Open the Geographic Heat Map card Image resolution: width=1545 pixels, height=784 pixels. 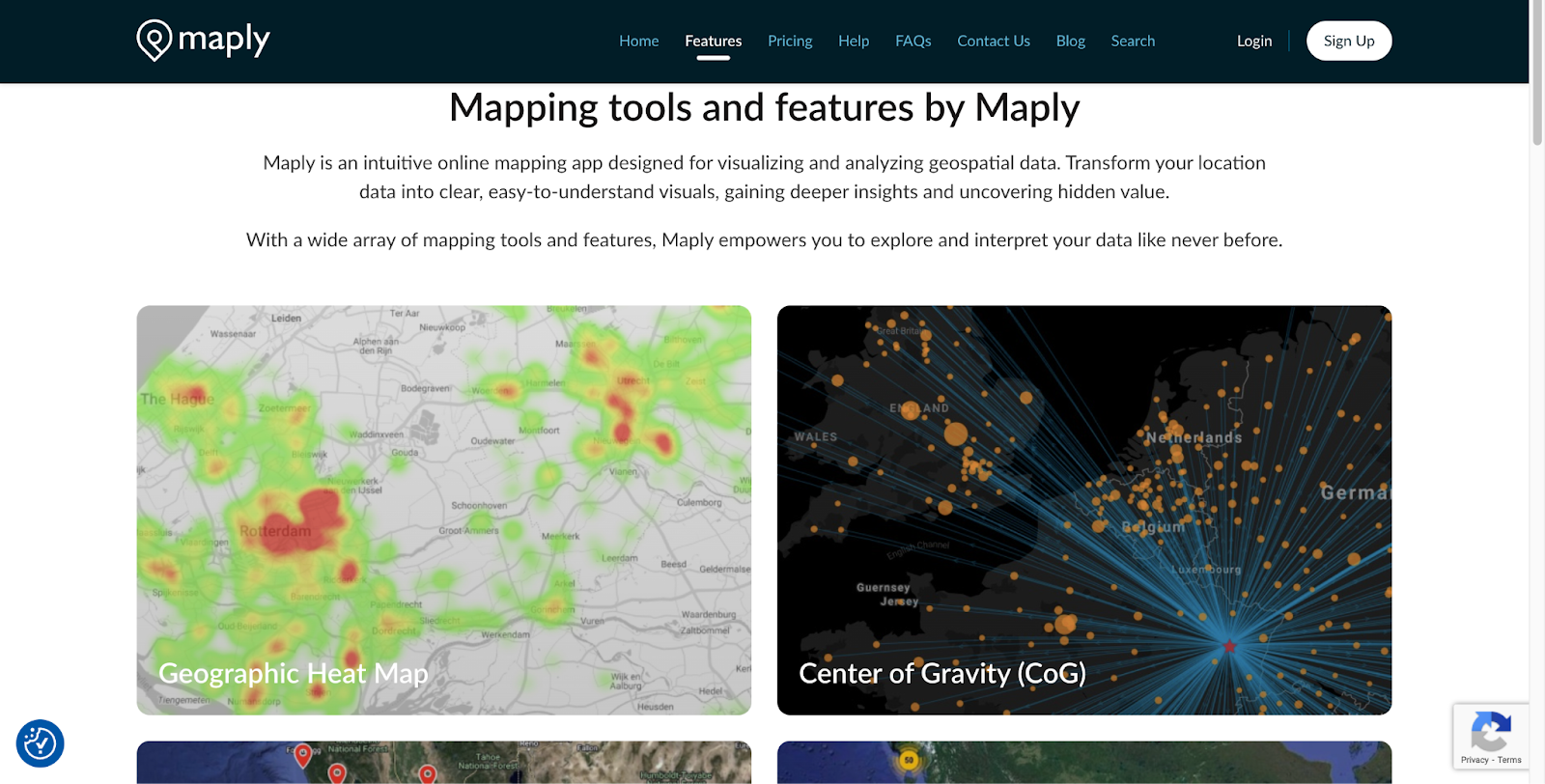[444, 511]
